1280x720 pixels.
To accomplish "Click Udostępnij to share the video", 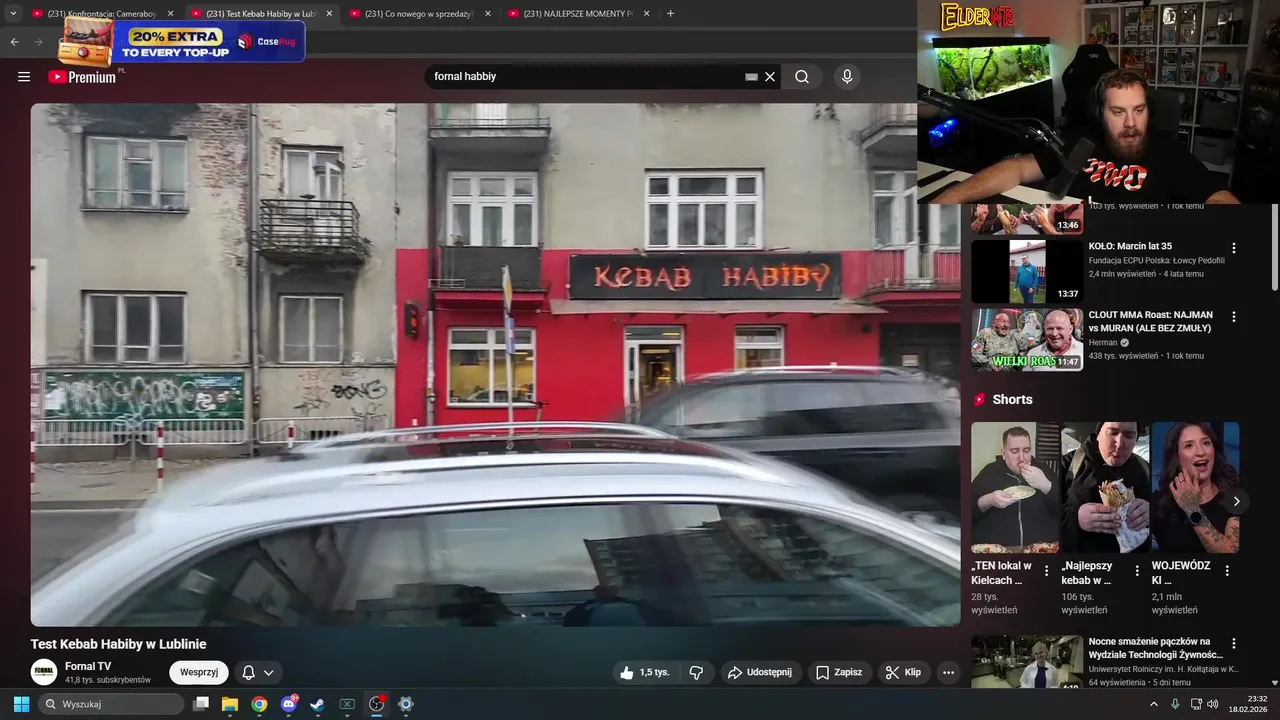I will (x=759, y=673).
